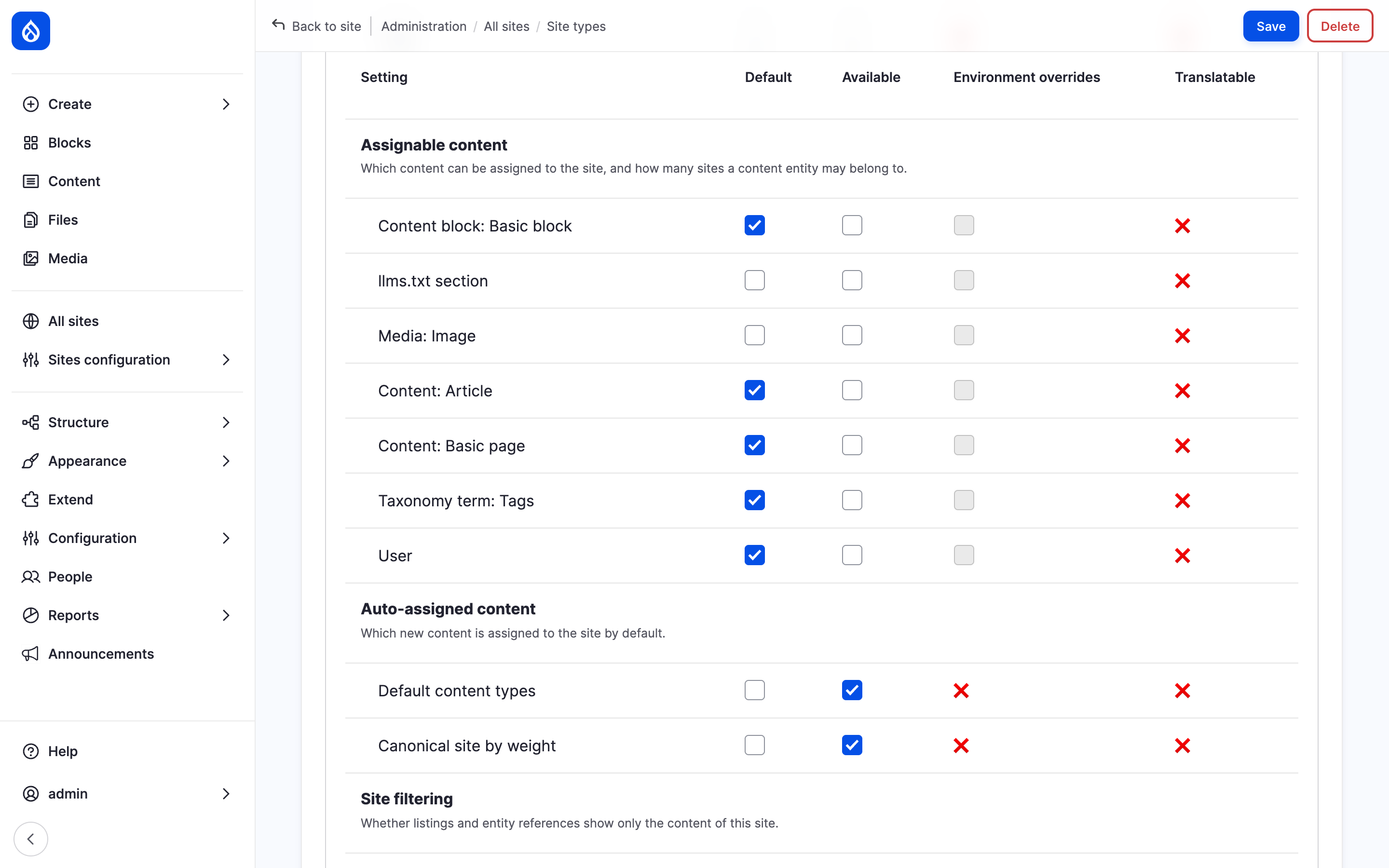The image size is (1389, 868).
Task: Click the Structure hierarchy icon
Action: tap(31, 422)
